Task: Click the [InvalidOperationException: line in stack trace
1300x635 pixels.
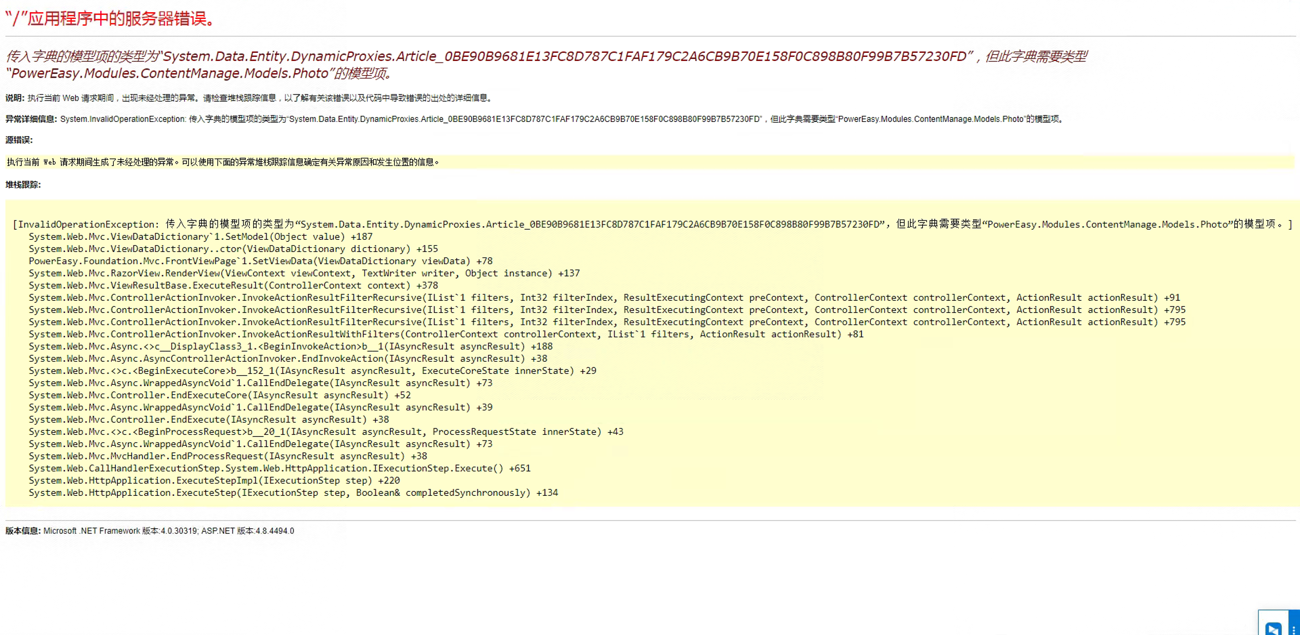Action: tap(652, 225)
